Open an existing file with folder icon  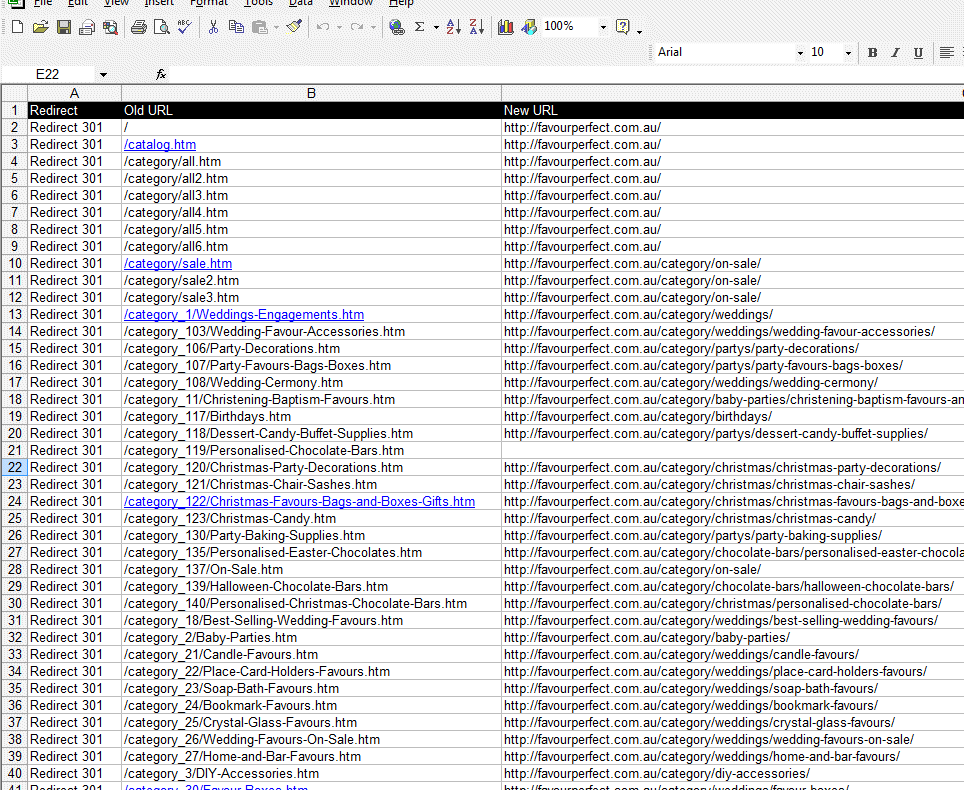[x=41, y=27]
